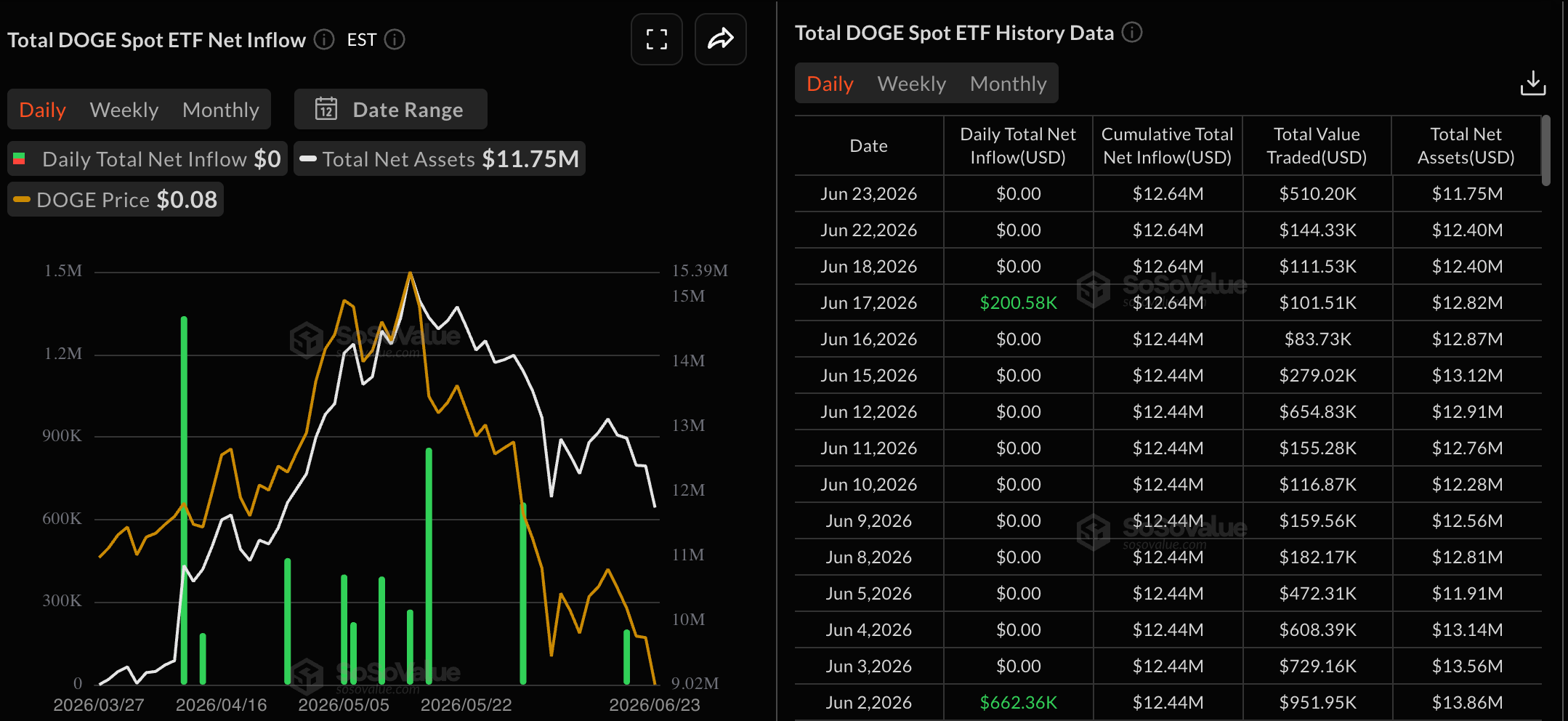Click Total Value Traded(USD) column header

(1317, 145)
